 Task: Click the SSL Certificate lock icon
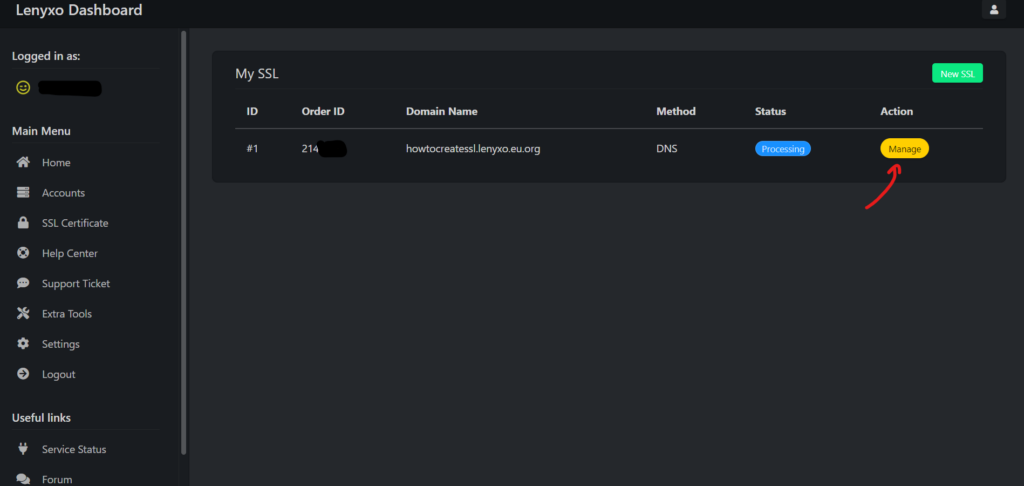[x=23, y=223]
